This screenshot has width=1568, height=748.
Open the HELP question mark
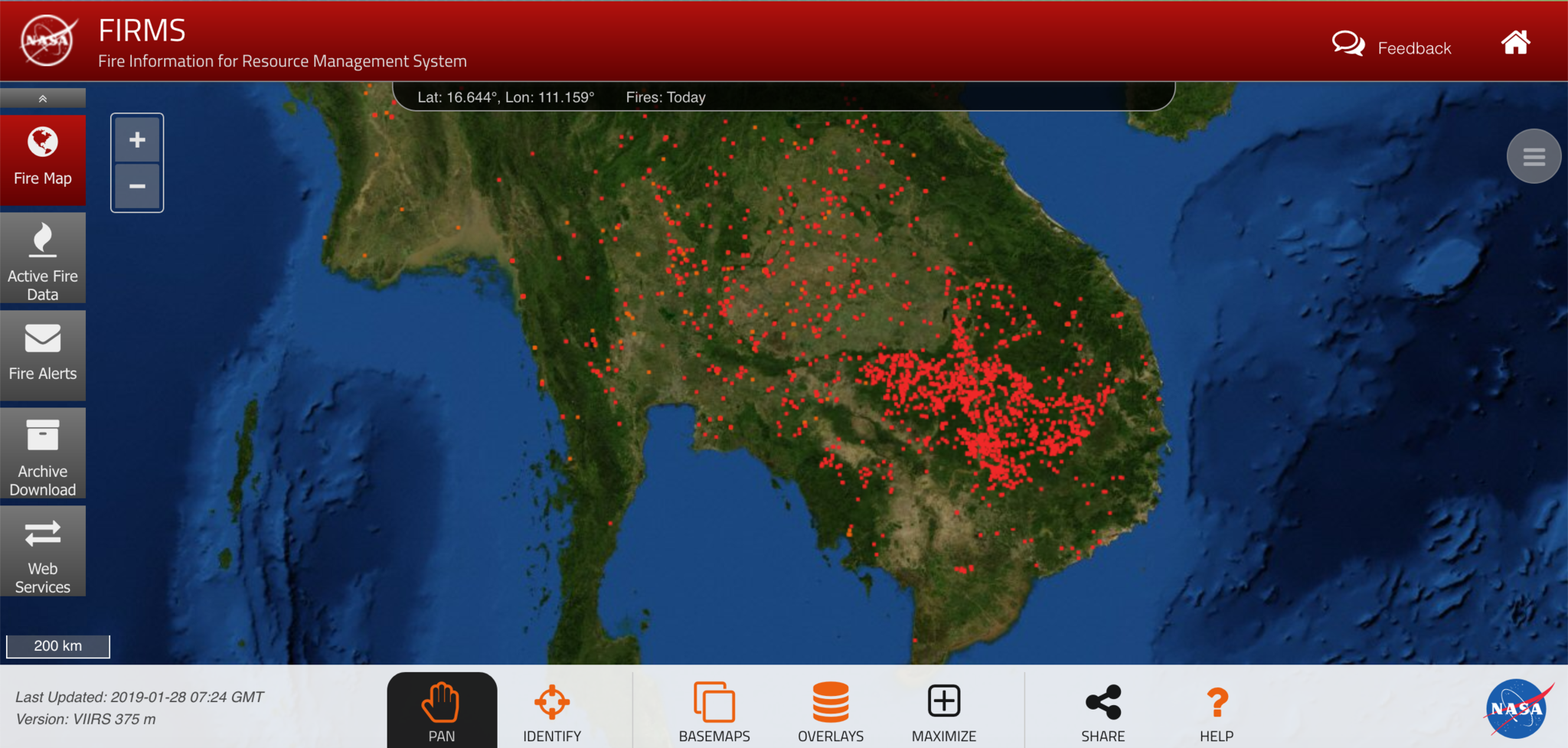(x=1217, y=712)
